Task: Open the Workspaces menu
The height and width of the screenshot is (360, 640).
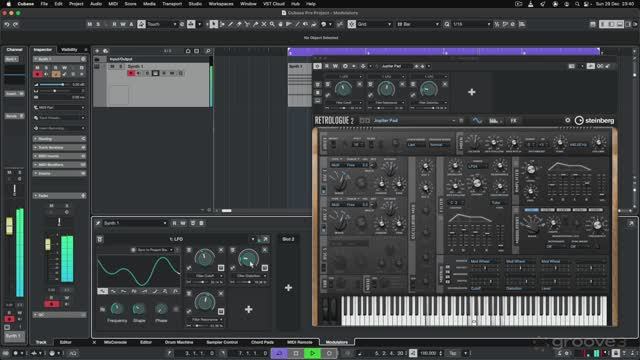Action: coord(221,4)
